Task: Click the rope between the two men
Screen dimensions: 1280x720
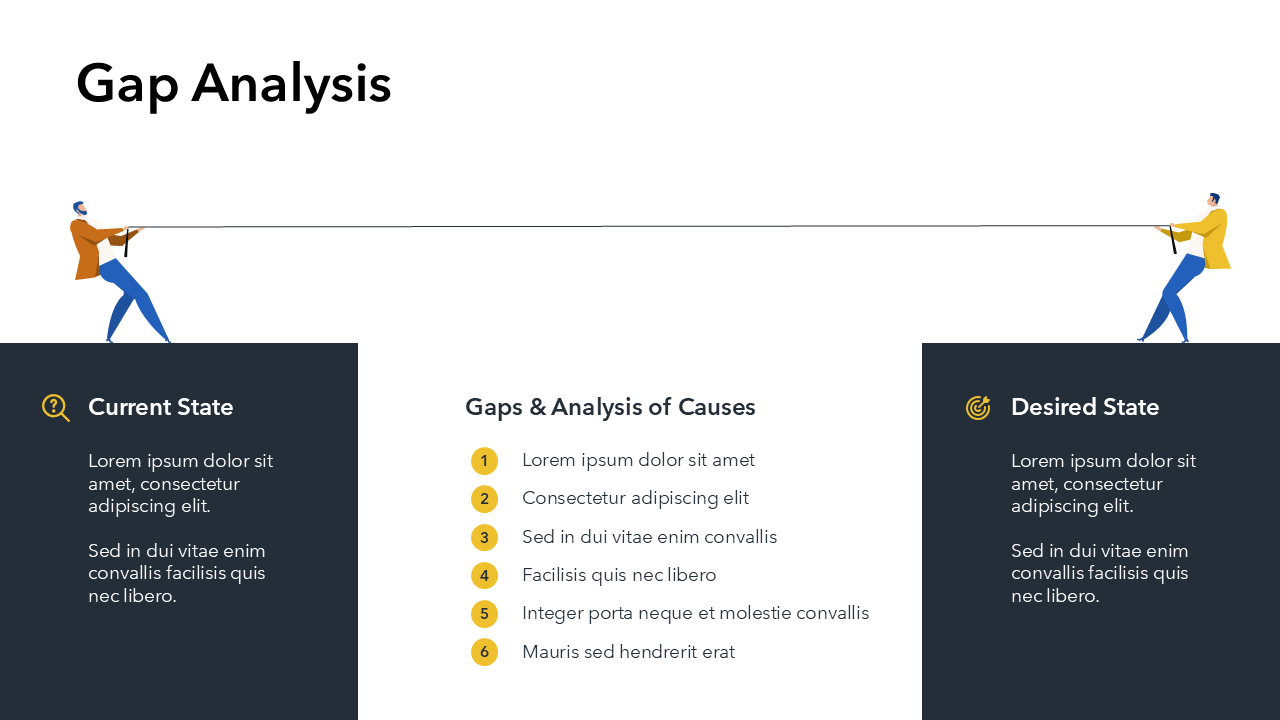Action: tap(640, 227)
